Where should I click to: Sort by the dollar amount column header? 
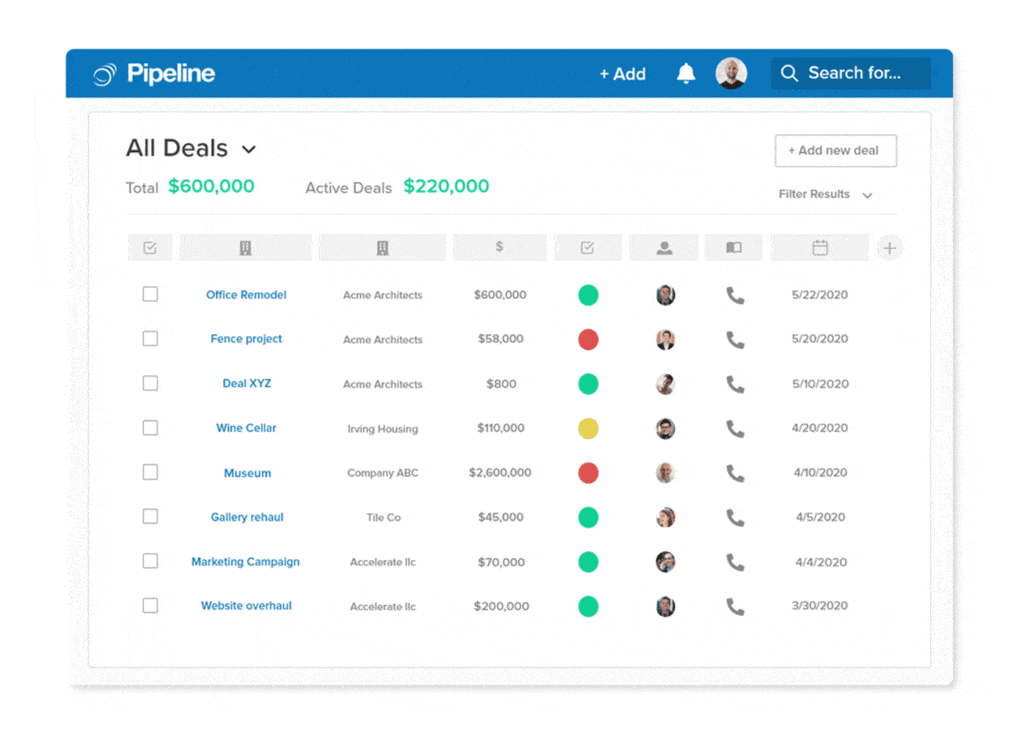coord(499,248)
